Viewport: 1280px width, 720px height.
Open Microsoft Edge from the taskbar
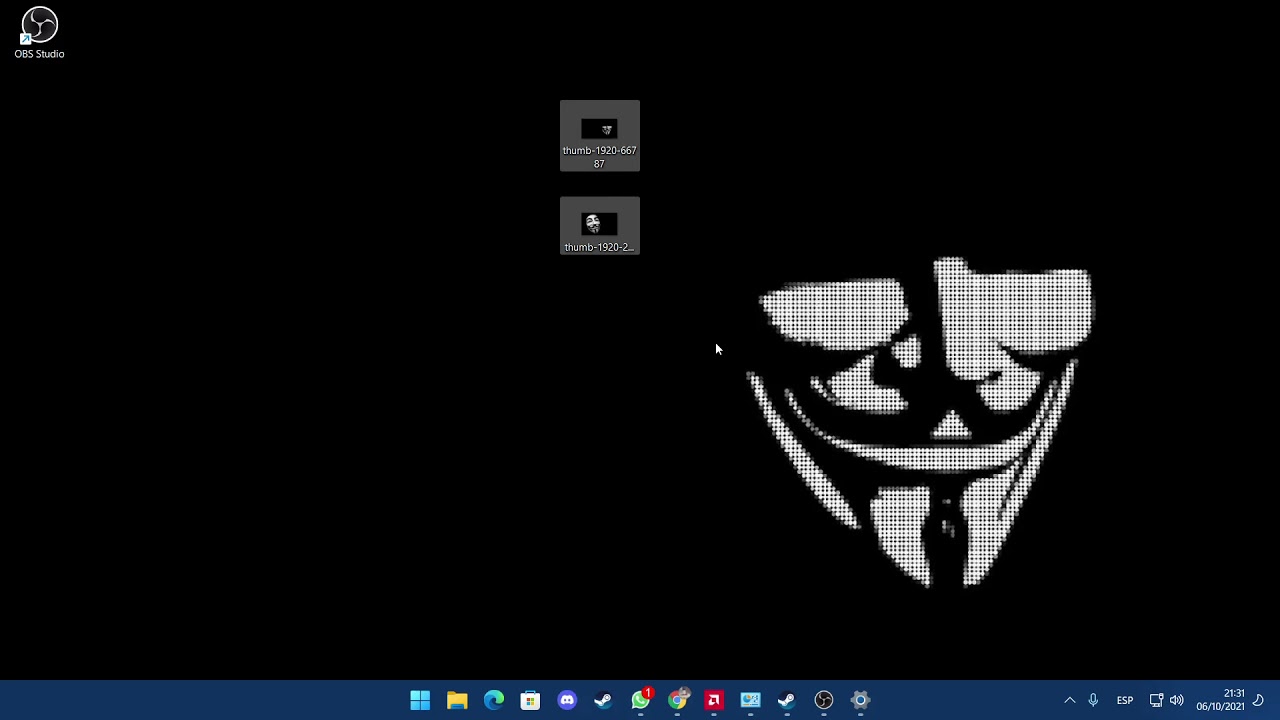494,700
